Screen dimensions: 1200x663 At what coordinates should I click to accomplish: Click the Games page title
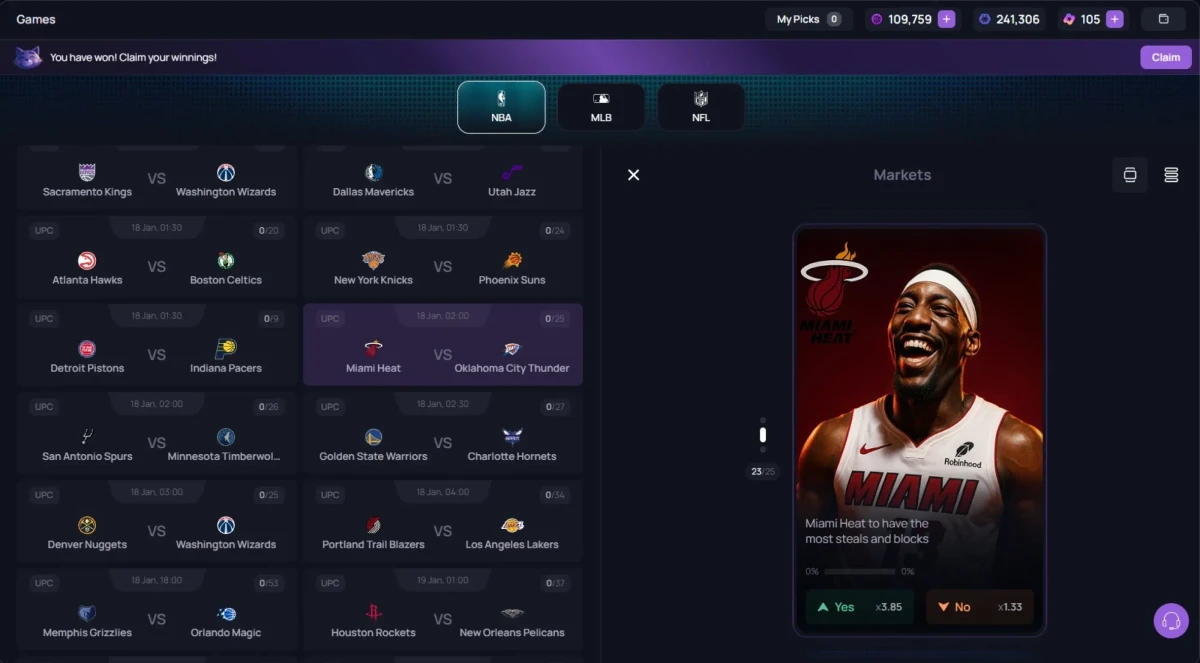coord(36,19)
